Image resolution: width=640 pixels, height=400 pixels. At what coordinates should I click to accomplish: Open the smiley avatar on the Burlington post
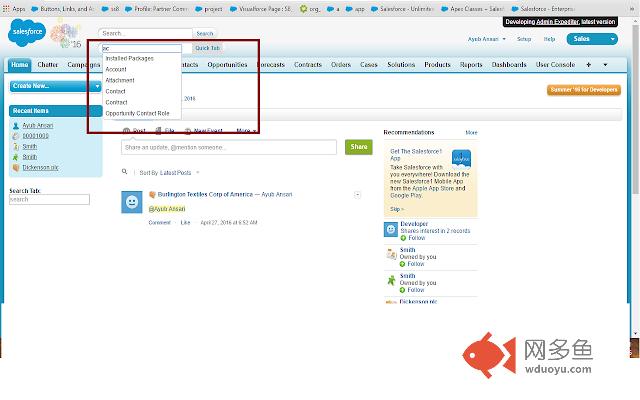point(132,202)
